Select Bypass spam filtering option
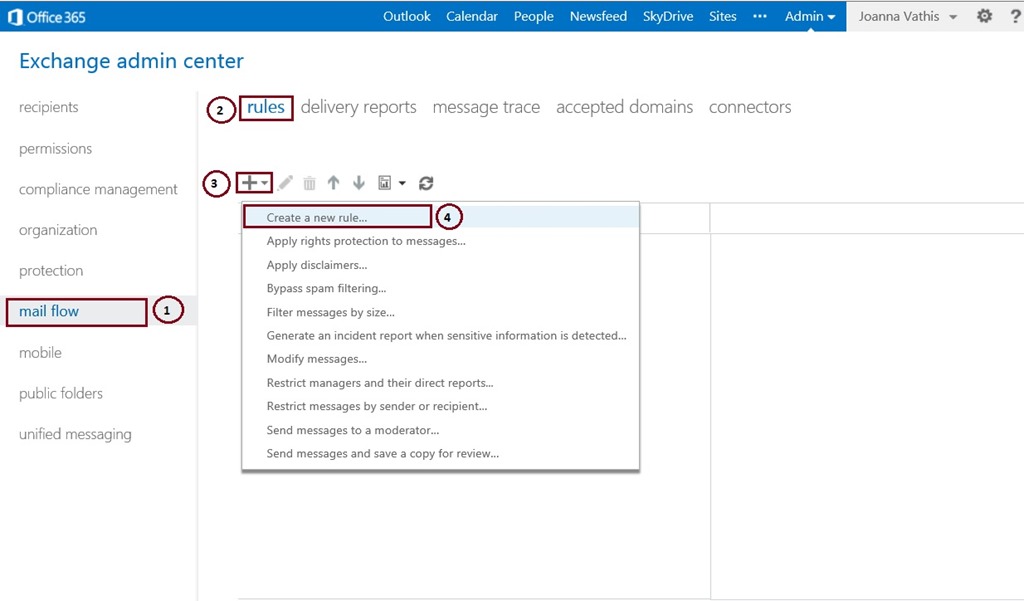 [x=326, y=289]
